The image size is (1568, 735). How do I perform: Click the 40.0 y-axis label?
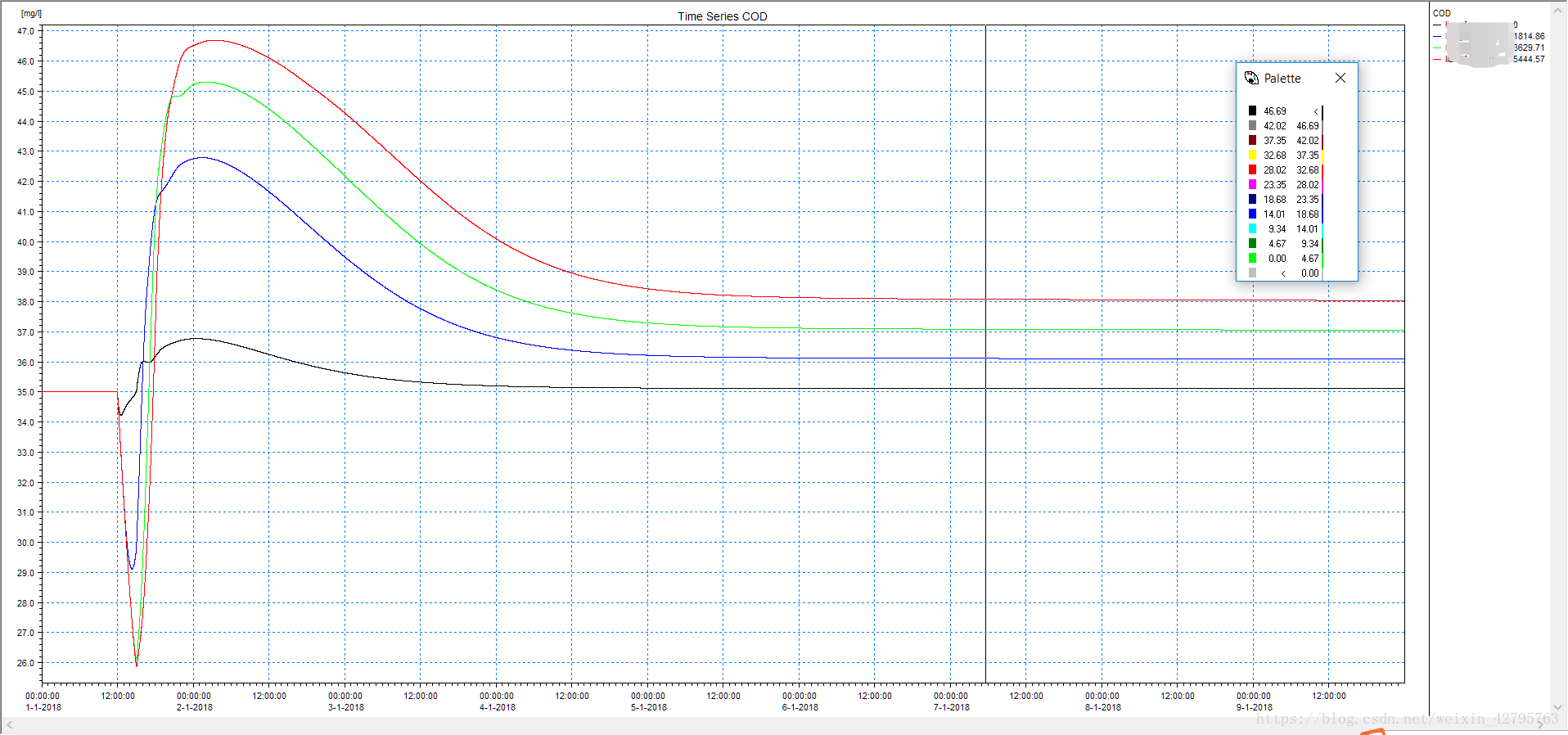(x=26, y=242)
